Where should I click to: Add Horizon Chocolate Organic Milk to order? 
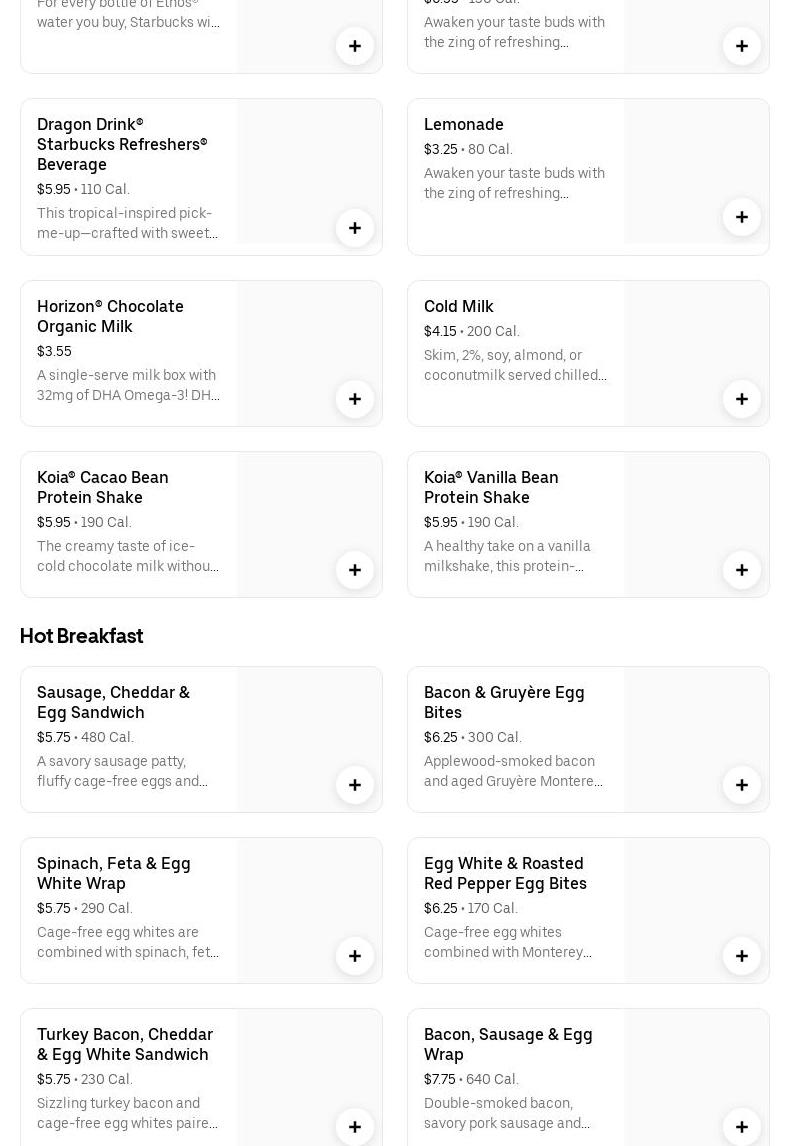click(355, 399)
